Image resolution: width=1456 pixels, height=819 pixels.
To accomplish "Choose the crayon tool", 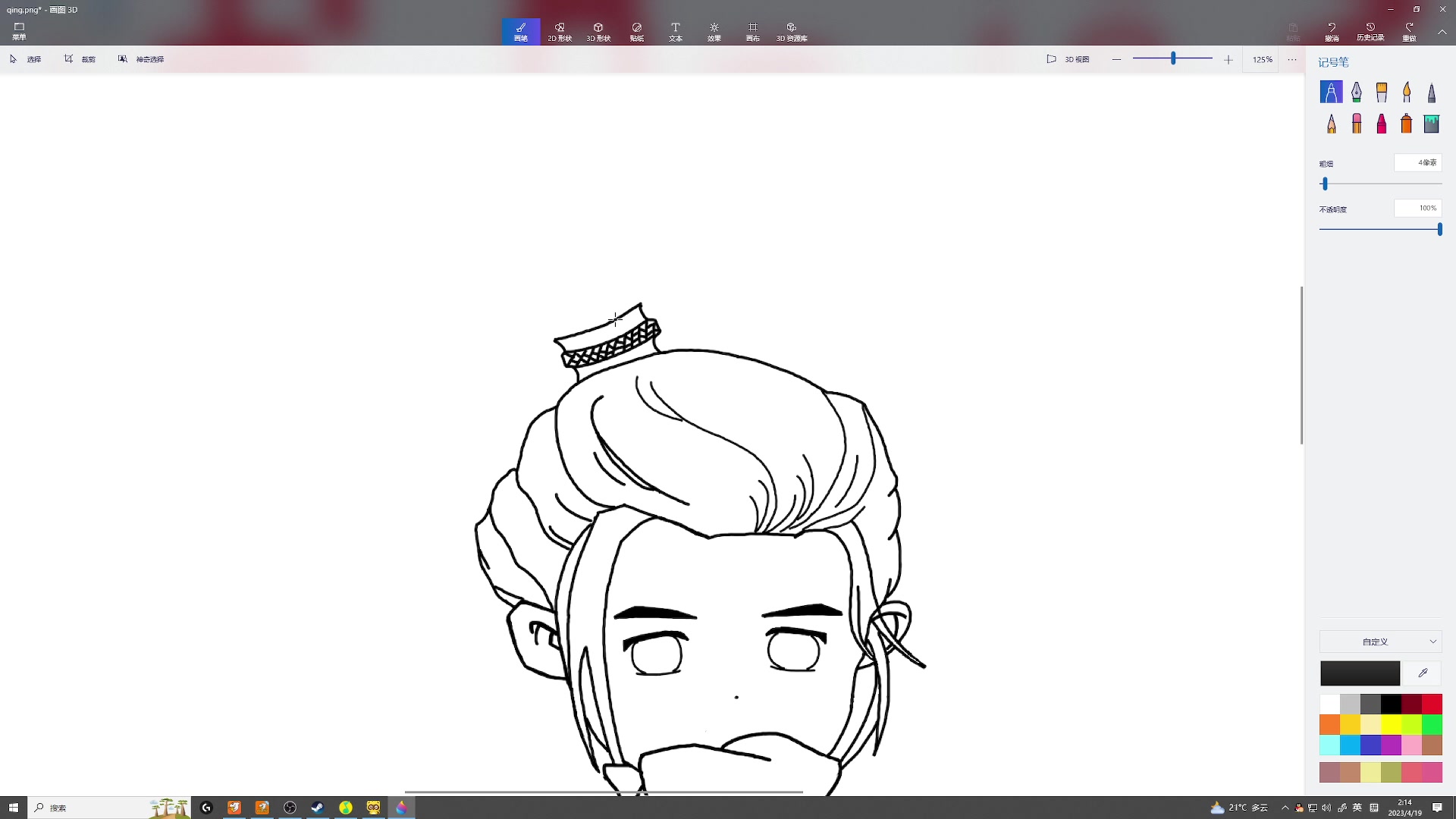I will 1381,124.
